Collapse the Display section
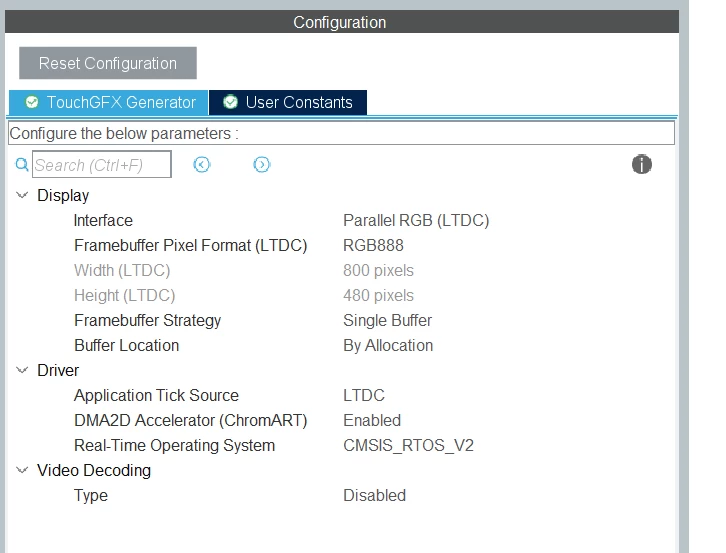 tap(22, 195)
